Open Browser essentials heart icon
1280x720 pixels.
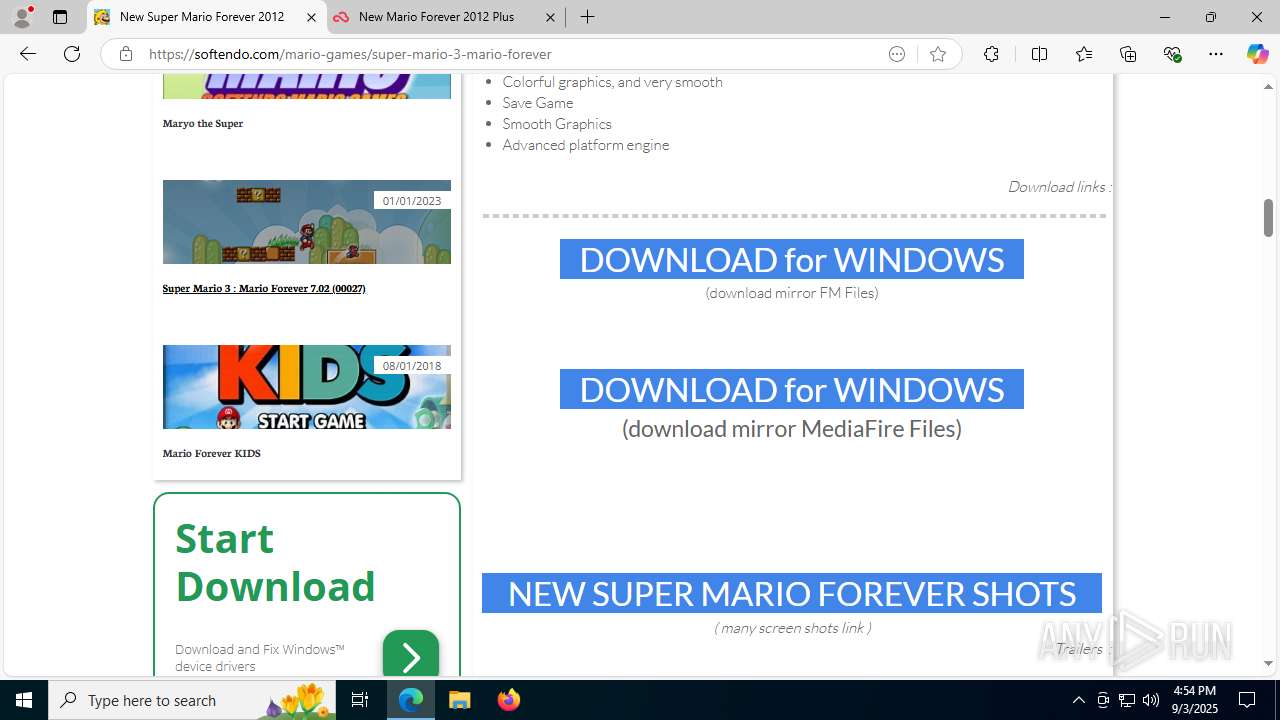pos(1172,54)
